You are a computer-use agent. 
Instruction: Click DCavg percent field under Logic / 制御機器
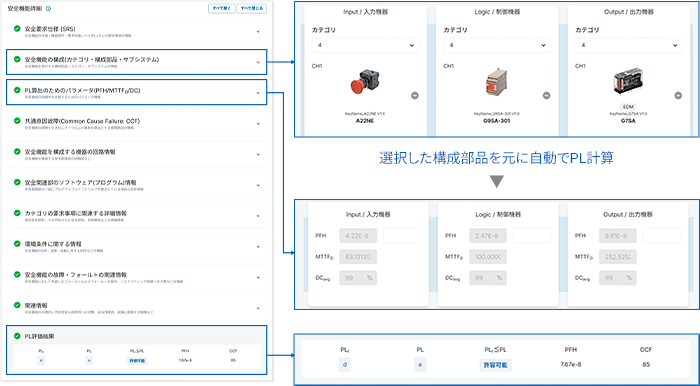point(488,278)
